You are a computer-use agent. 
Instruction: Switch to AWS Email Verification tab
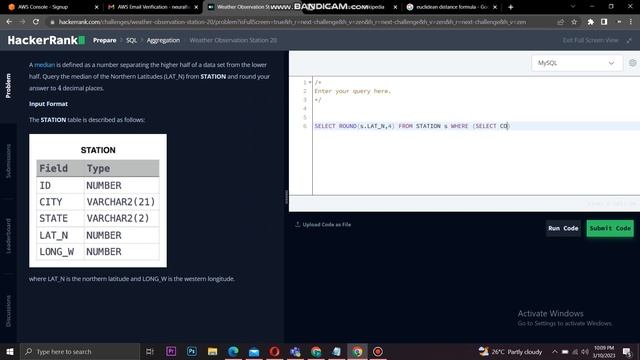(153, 7)
